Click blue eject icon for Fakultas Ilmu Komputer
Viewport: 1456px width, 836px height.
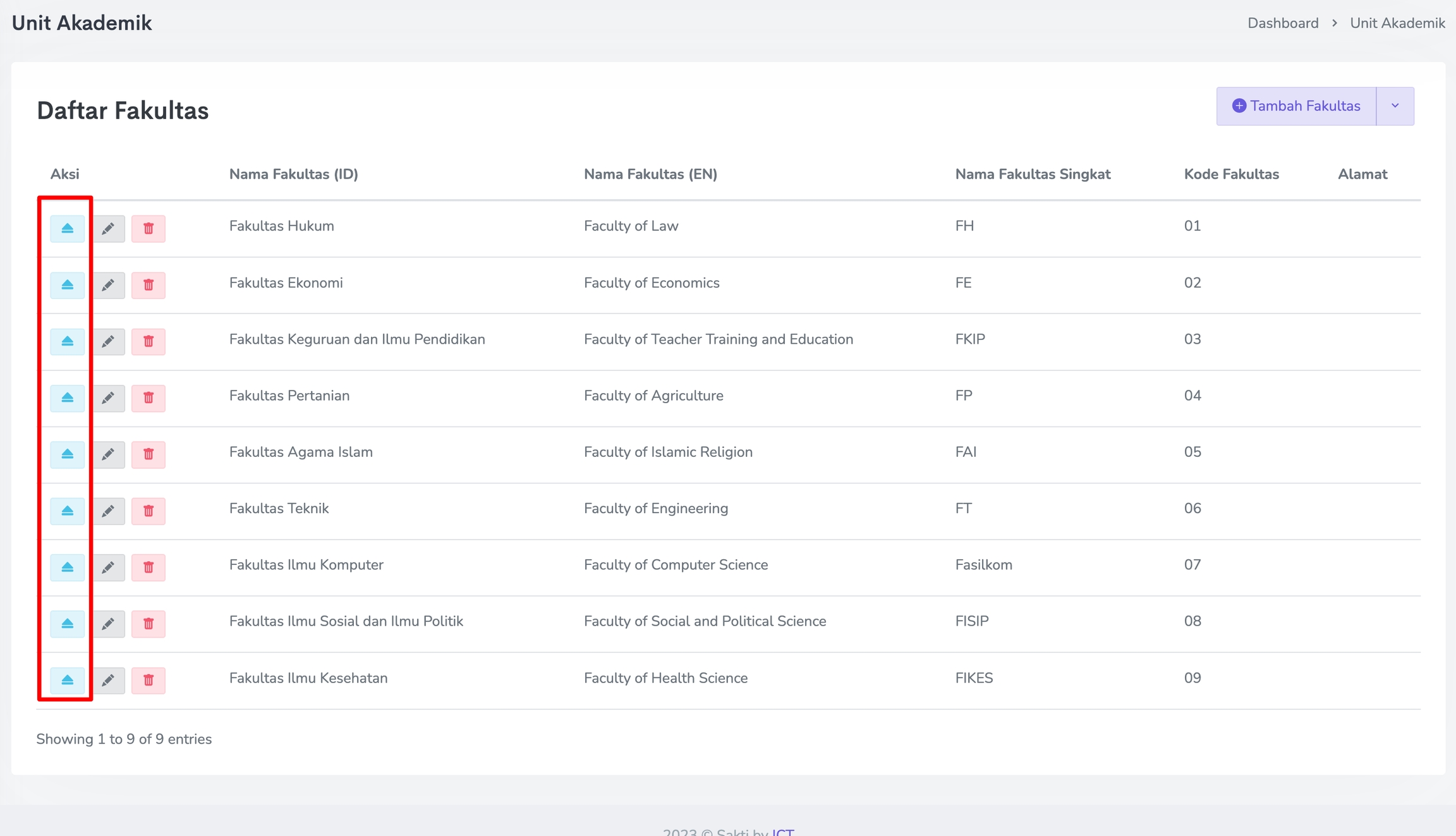coord(67,567)
